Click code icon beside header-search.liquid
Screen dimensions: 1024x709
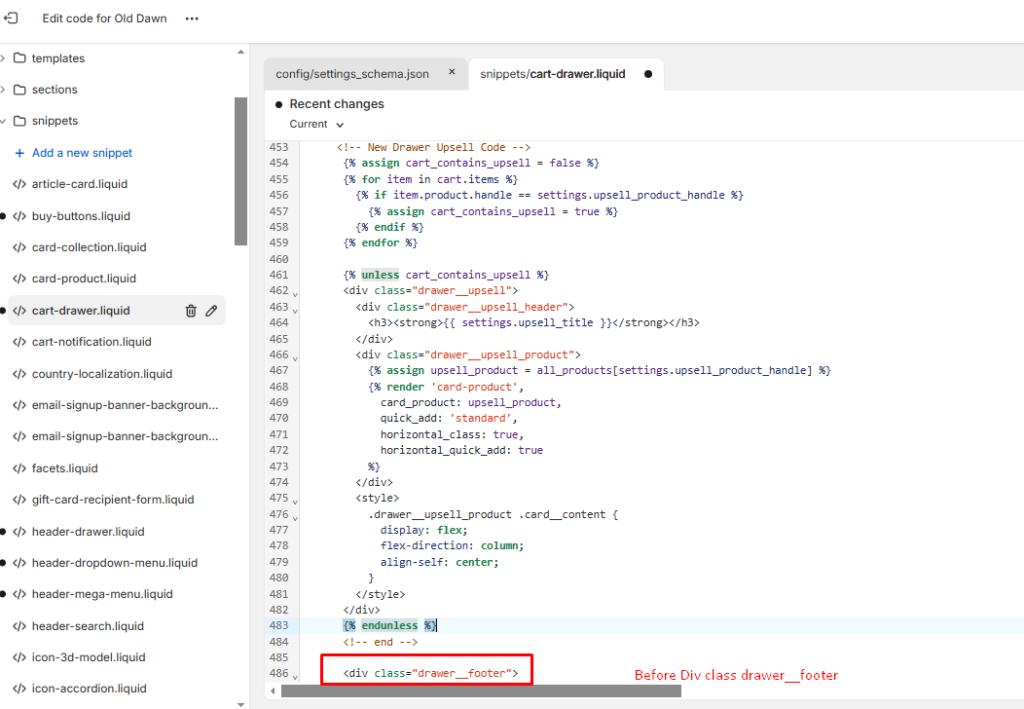tap(20, 626)
